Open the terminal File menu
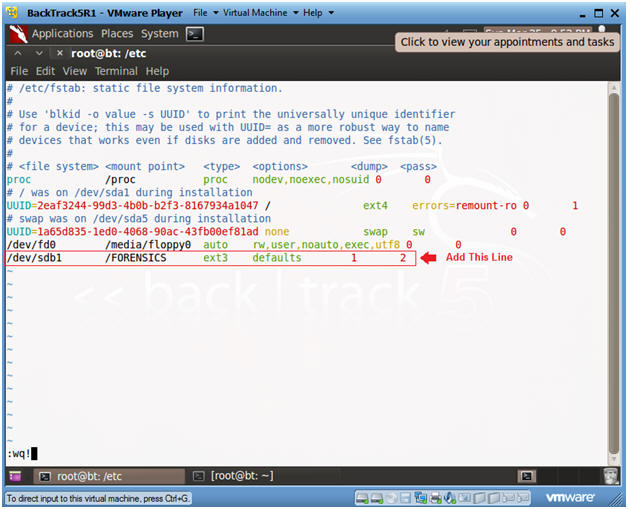 [19, 71]
